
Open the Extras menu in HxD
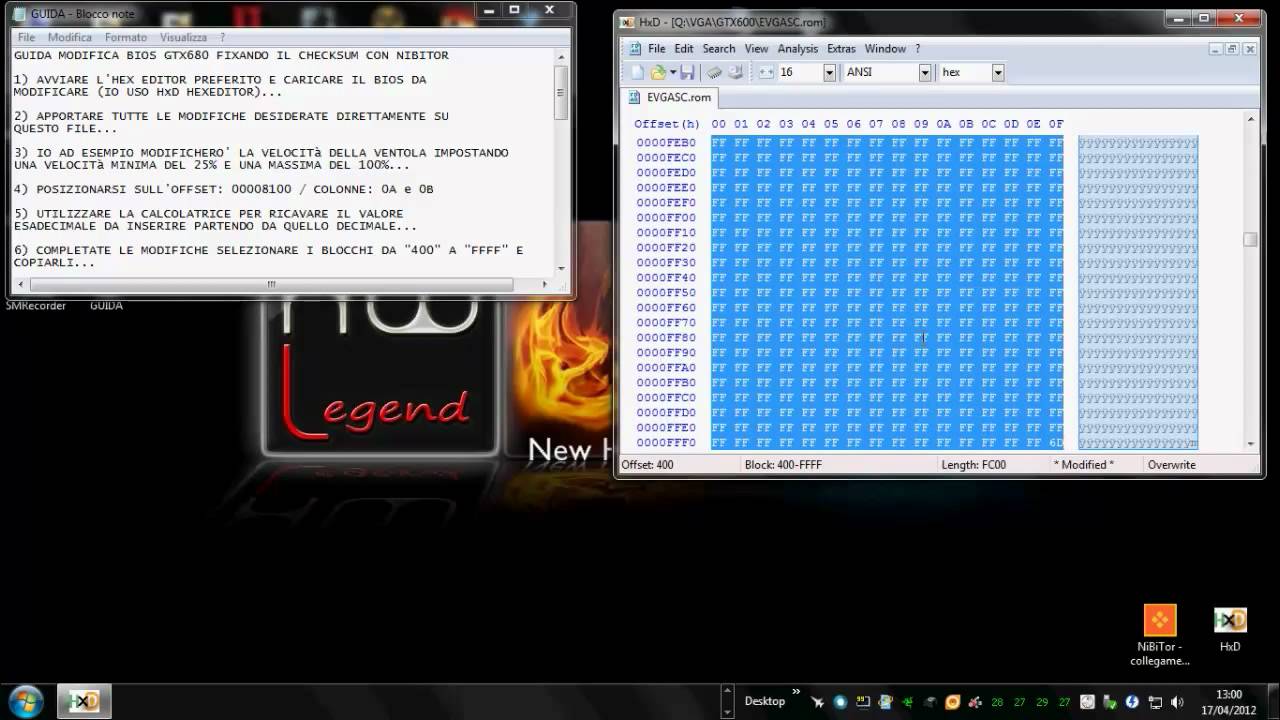pyautogui.click(x=841, y=48)
